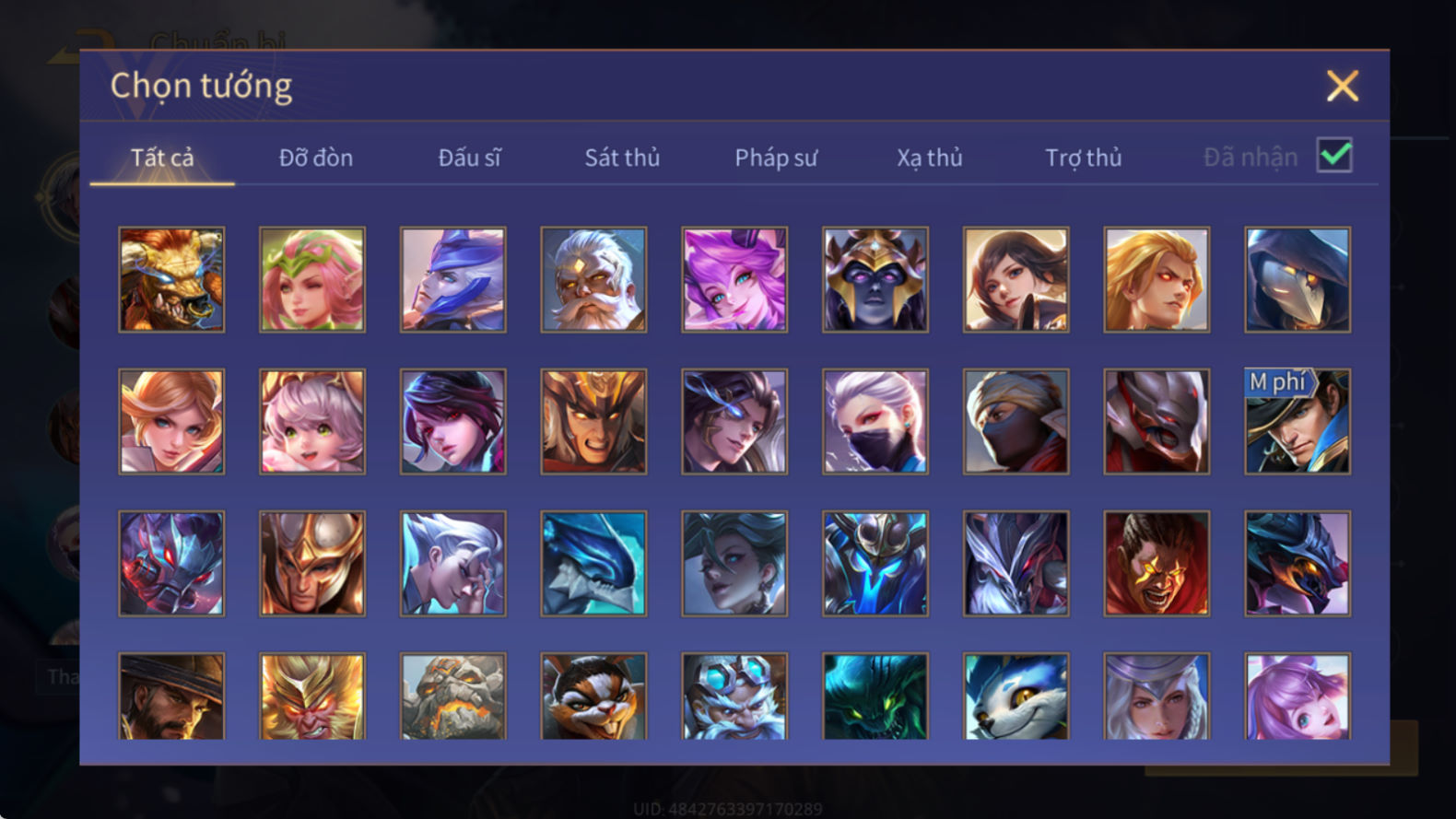This screenshot has height=819, width=1456.
Task: Switch to the 'Đỡ đòn' tab
Action: (x=316, y=158)
